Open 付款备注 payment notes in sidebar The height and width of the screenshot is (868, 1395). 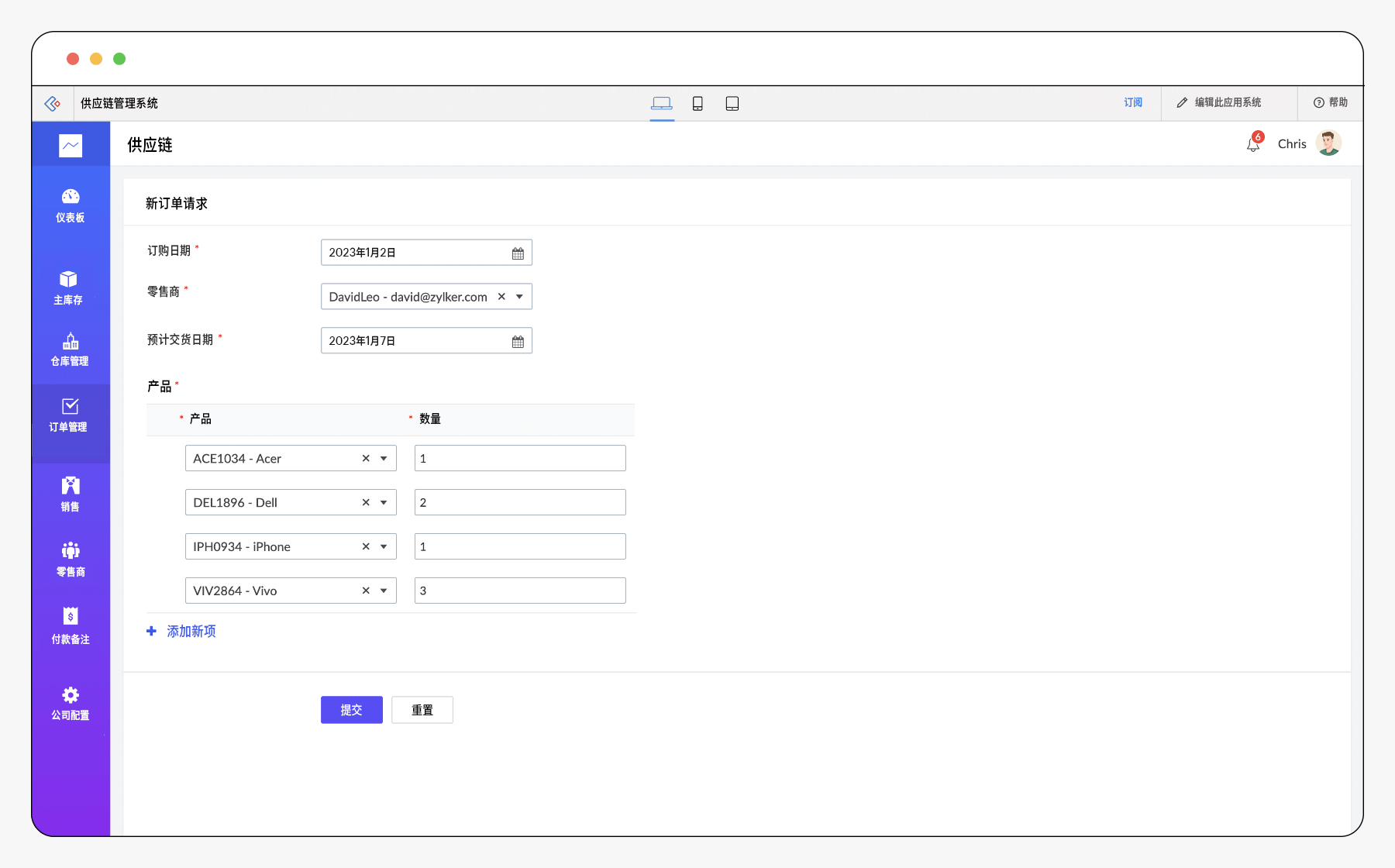pos(71,626)
